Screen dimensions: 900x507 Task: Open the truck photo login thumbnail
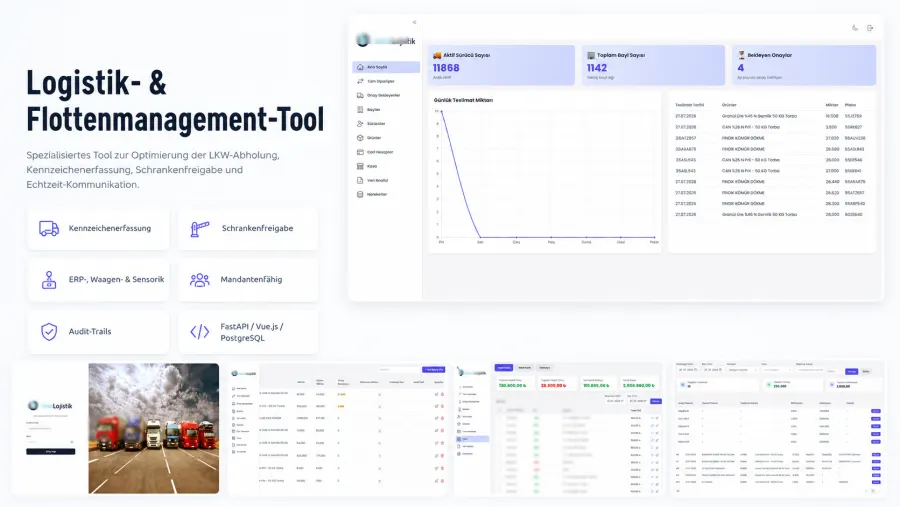[153, 428]
